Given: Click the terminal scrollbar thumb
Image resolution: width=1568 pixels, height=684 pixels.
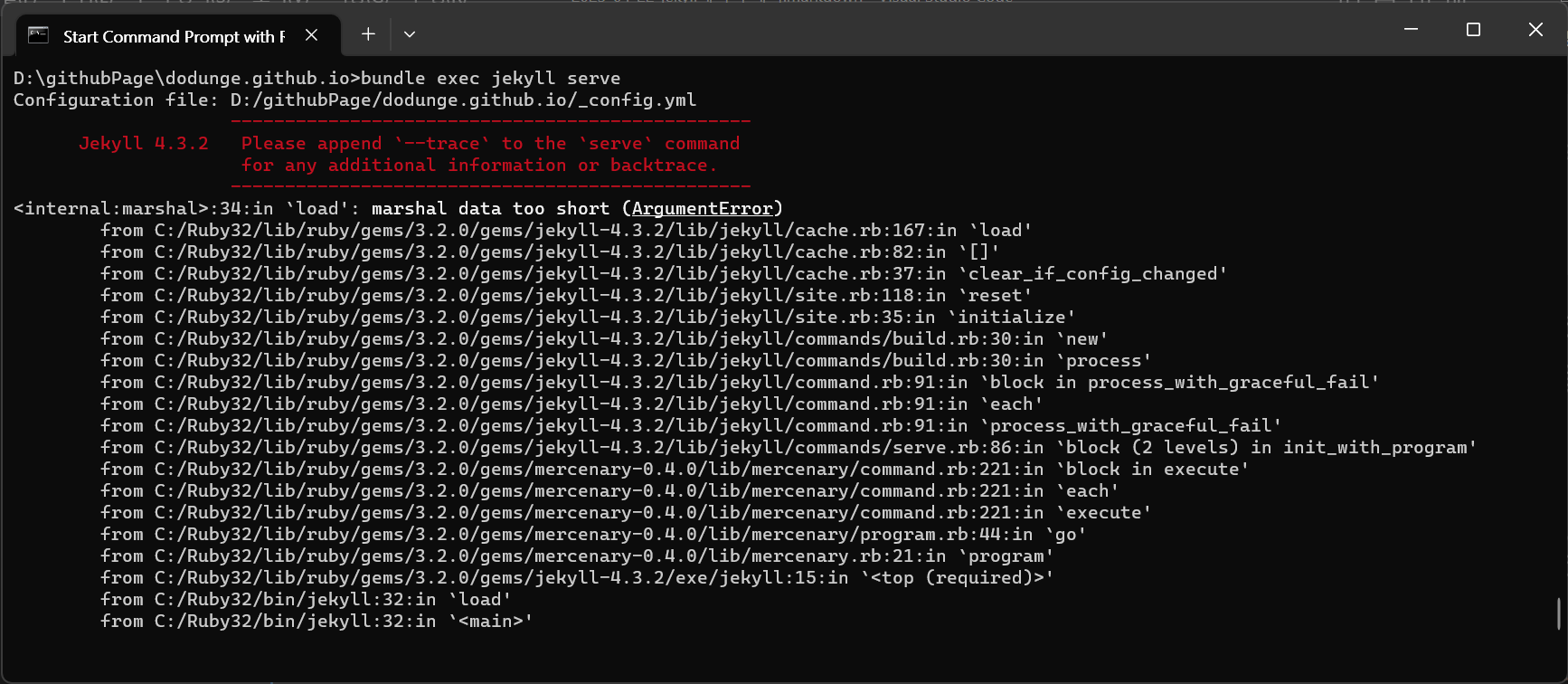Looking at the screenshot, I should (1559, 613).
